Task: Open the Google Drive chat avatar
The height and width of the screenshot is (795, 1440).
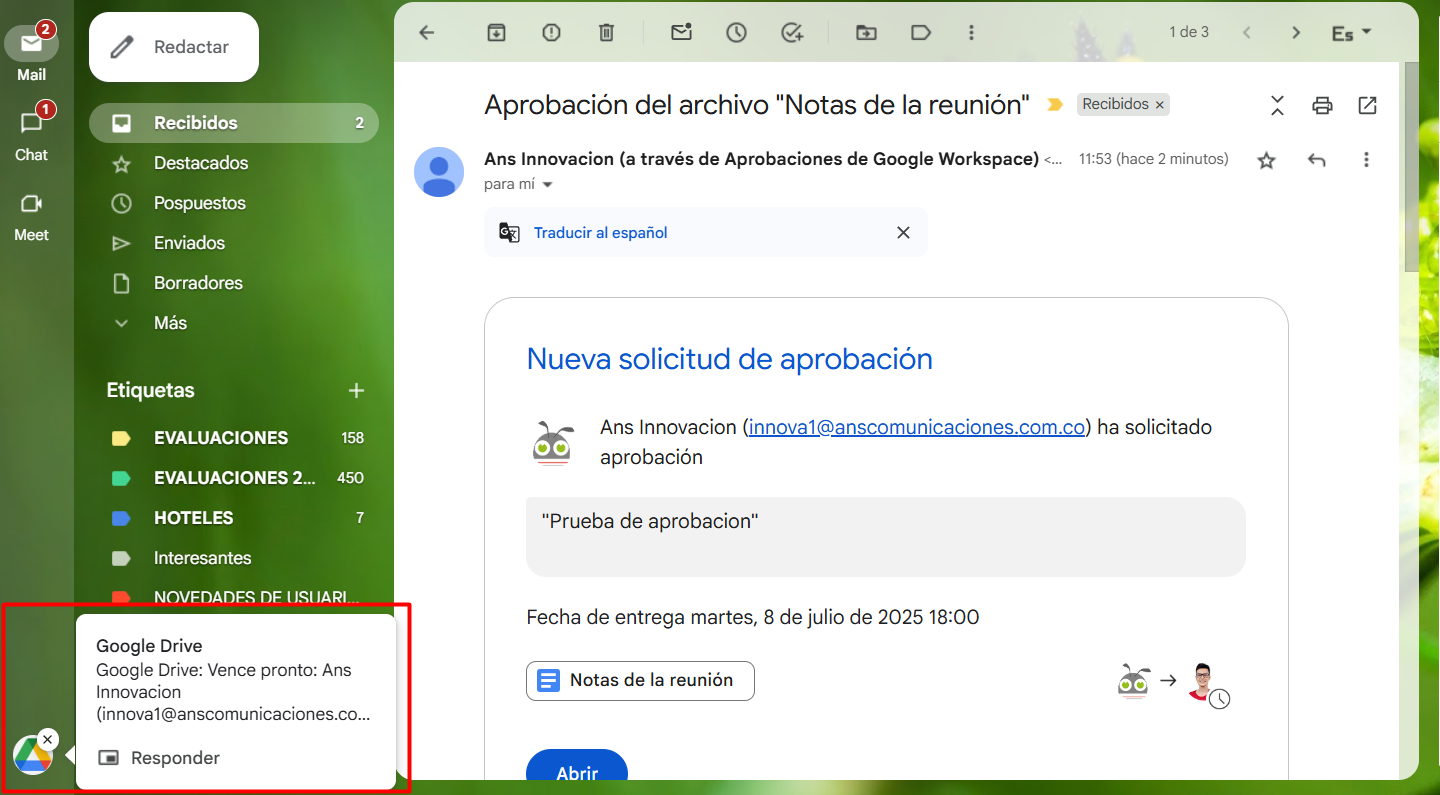Action: tap(31, 756)
